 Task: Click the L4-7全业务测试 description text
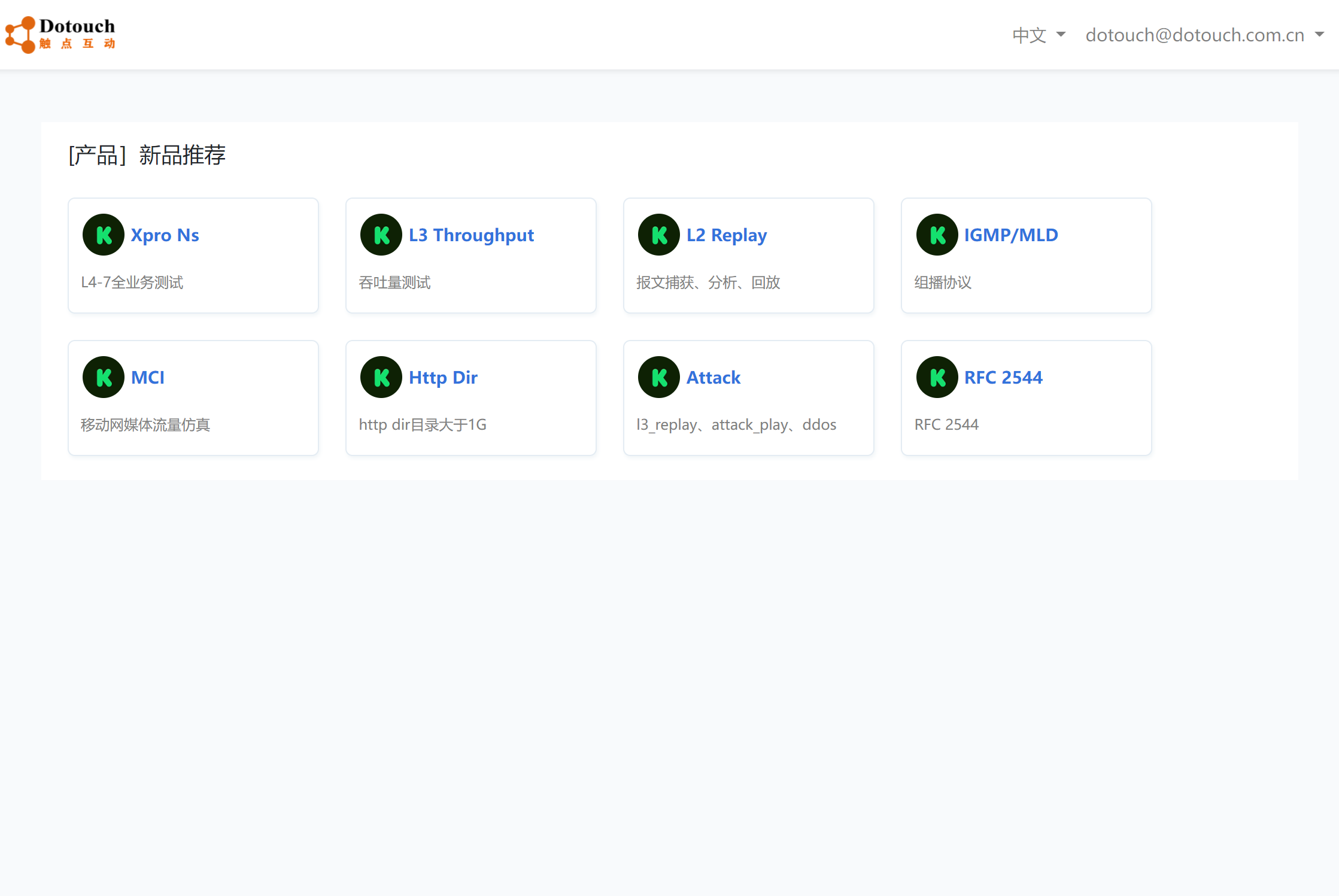click(132, 283)
